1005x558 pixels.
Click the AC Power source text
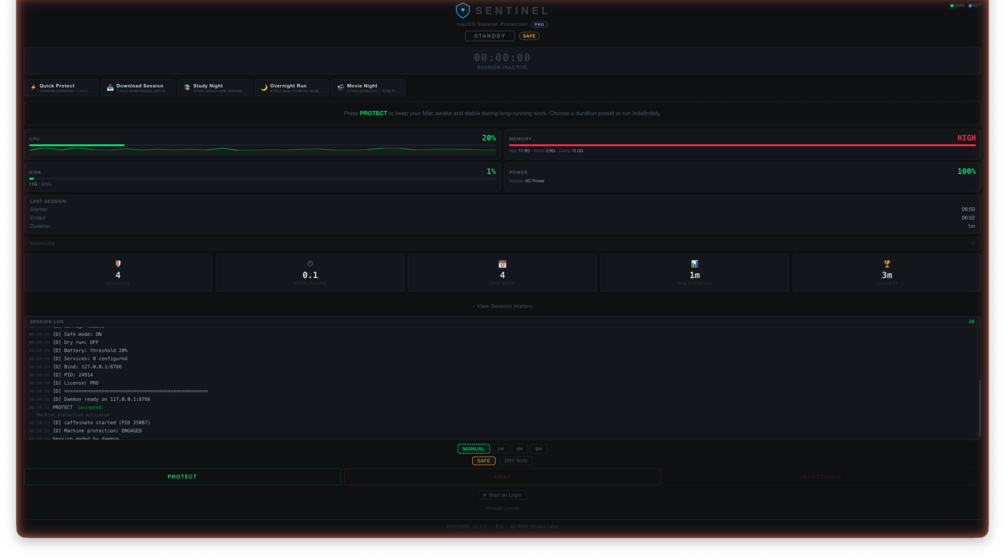pyautogui.click(x=535, y=181)
